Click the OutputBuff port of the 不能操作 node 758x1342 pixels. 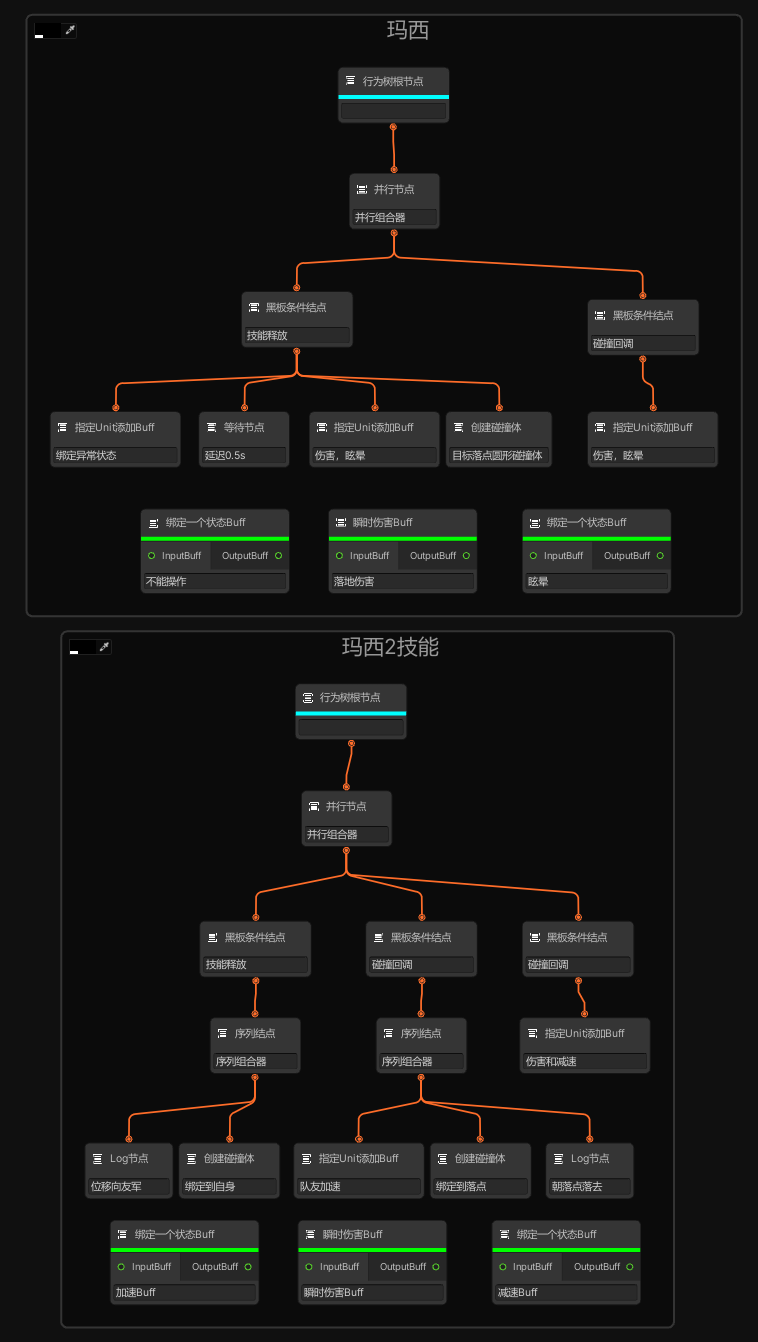278,556
